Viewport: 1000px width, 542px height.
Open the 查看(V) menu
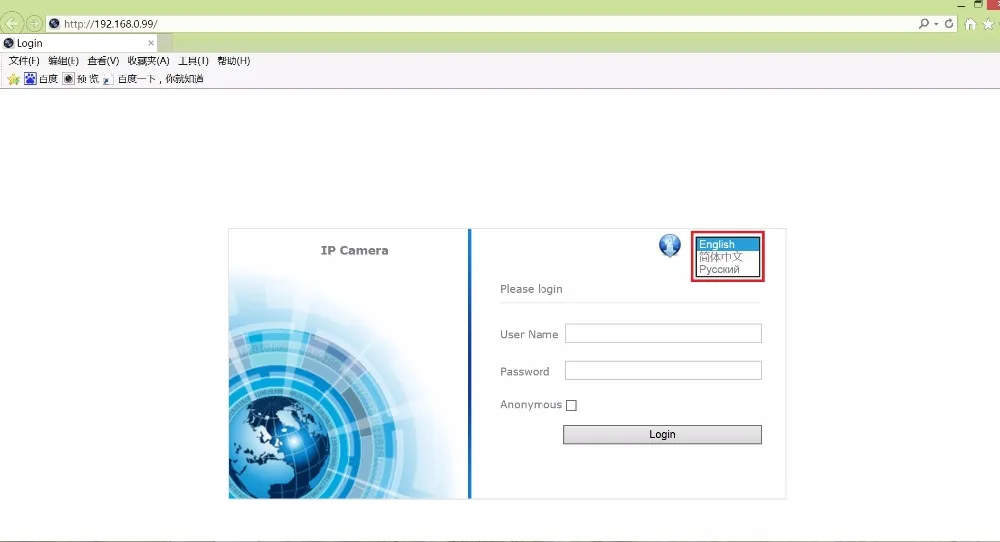click(x=103, y=61)
